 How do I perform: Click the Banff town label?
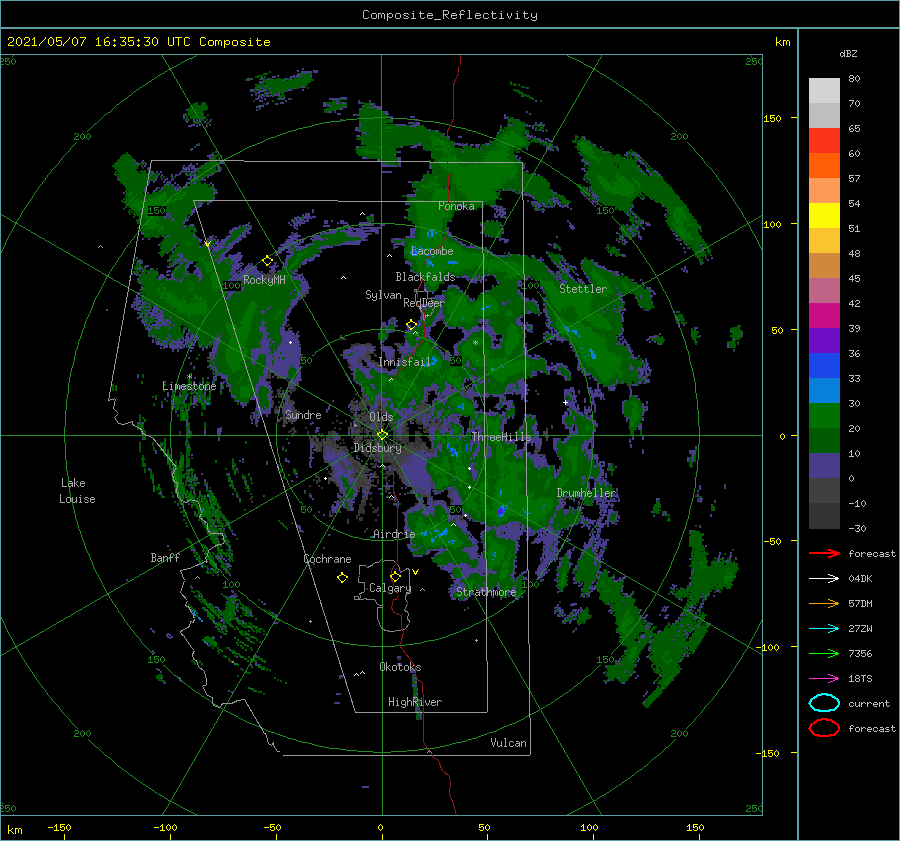(165, 557)
